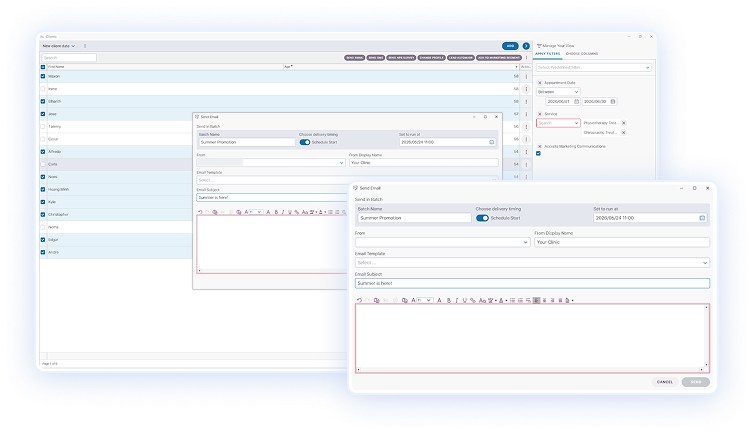
Task: Open calendar picker for Set to run at
Action: coord(702,217)
